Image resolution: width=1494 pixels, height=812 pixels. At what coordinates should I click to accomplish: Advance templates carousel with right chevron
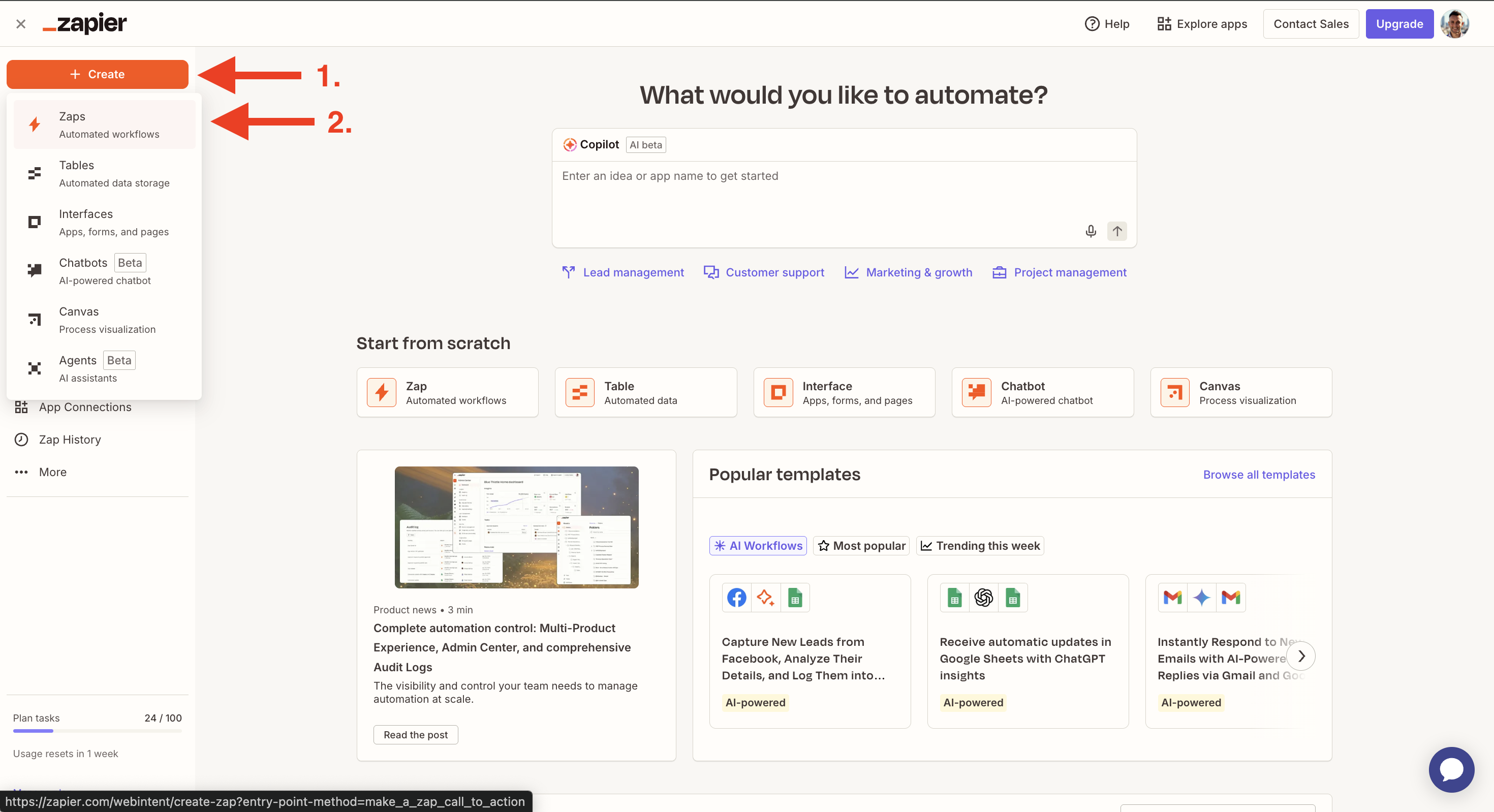coord(1301,656)
